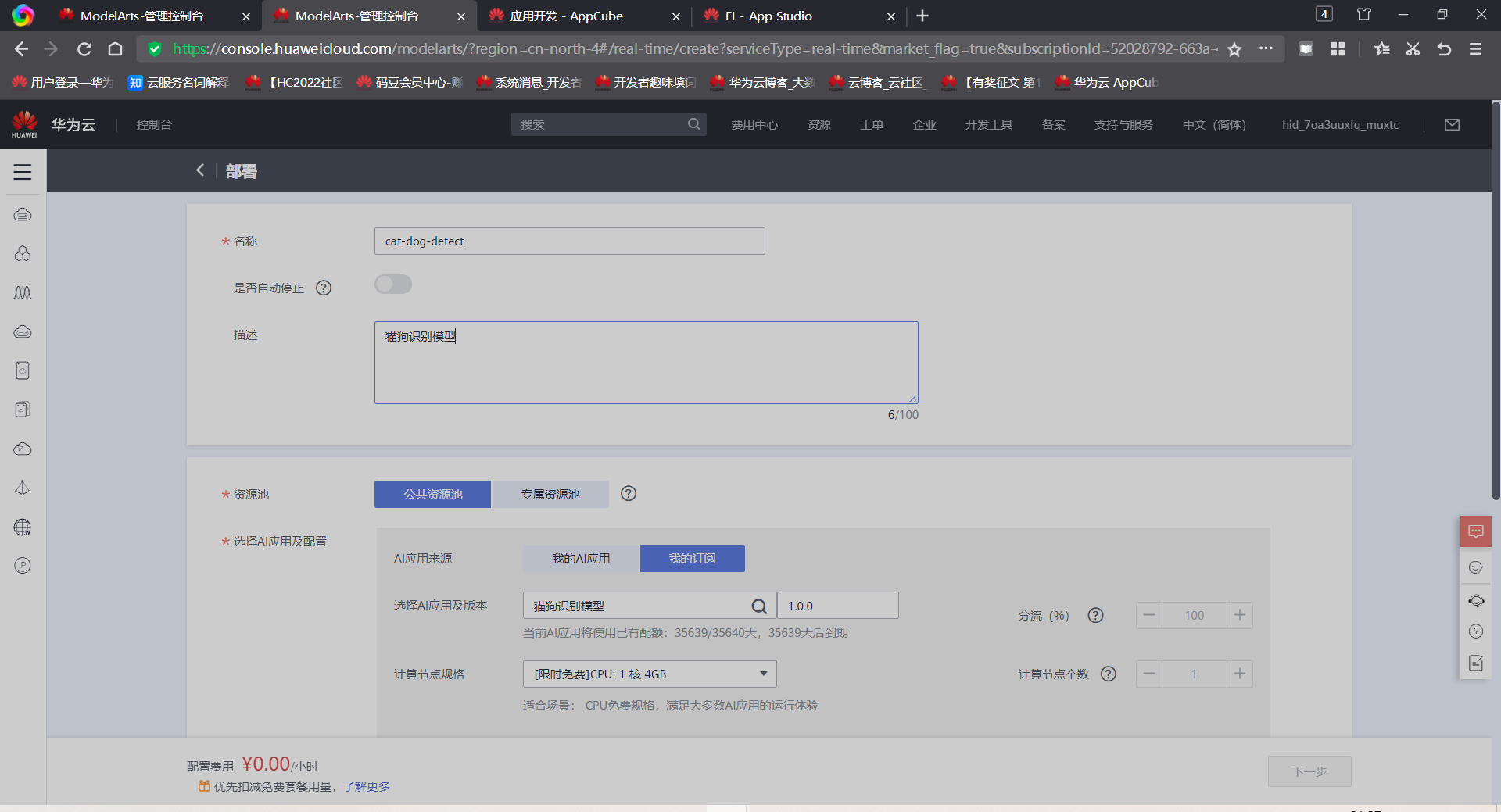Select 我的订阅 as AI source
Viewport: 1501px width, 812px height.
click(692, 559)
